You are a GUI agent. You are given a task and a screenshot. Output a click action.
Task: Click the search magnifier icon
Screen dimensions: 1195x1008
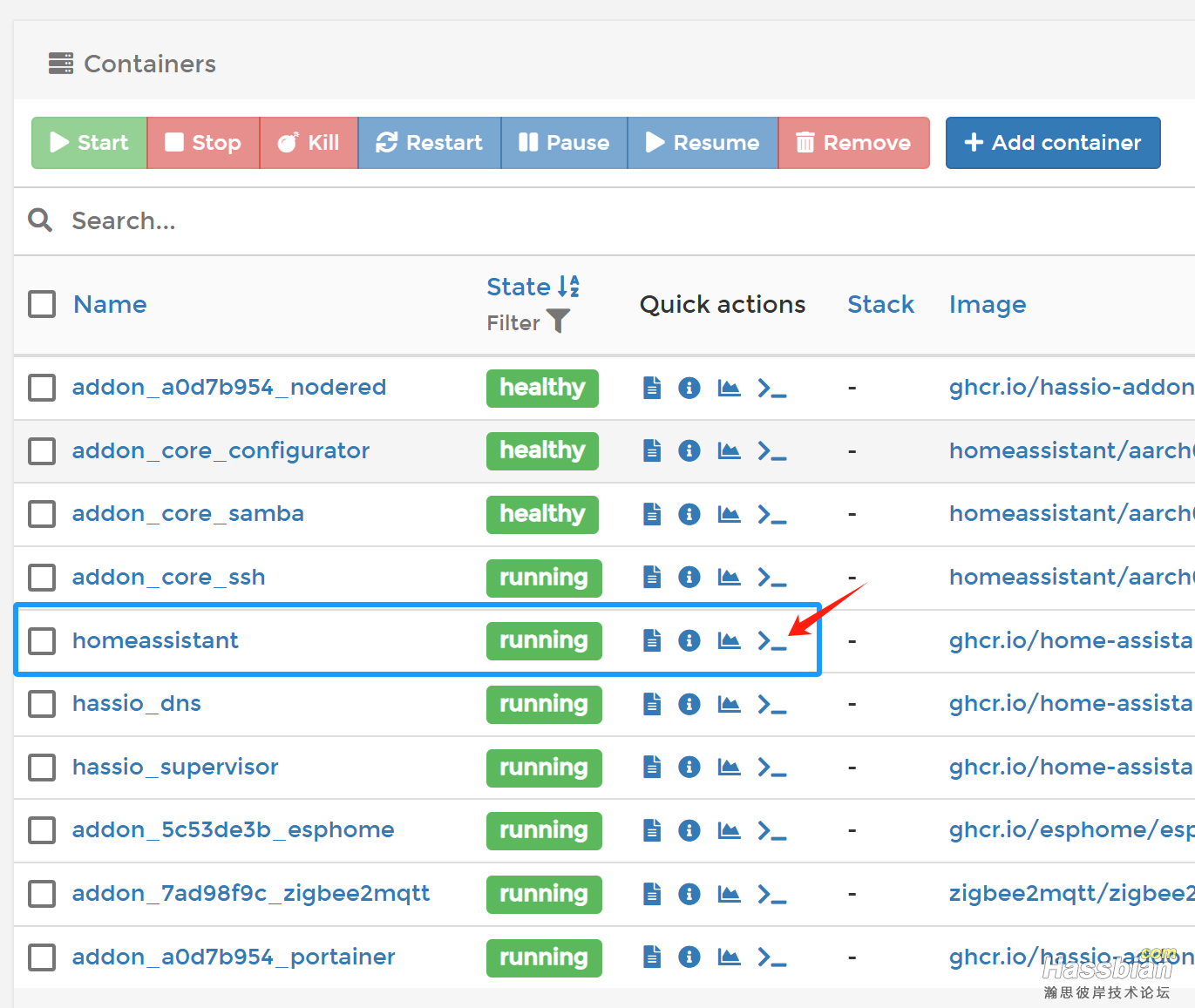click(40, 220)
